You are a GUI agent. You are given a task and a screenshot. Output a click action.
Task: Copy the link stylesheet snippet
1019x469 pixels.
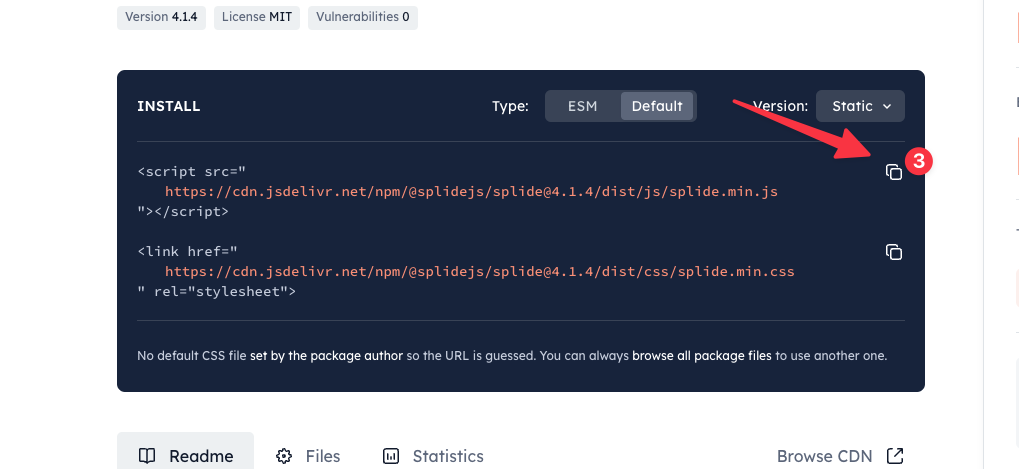[894, 252]
